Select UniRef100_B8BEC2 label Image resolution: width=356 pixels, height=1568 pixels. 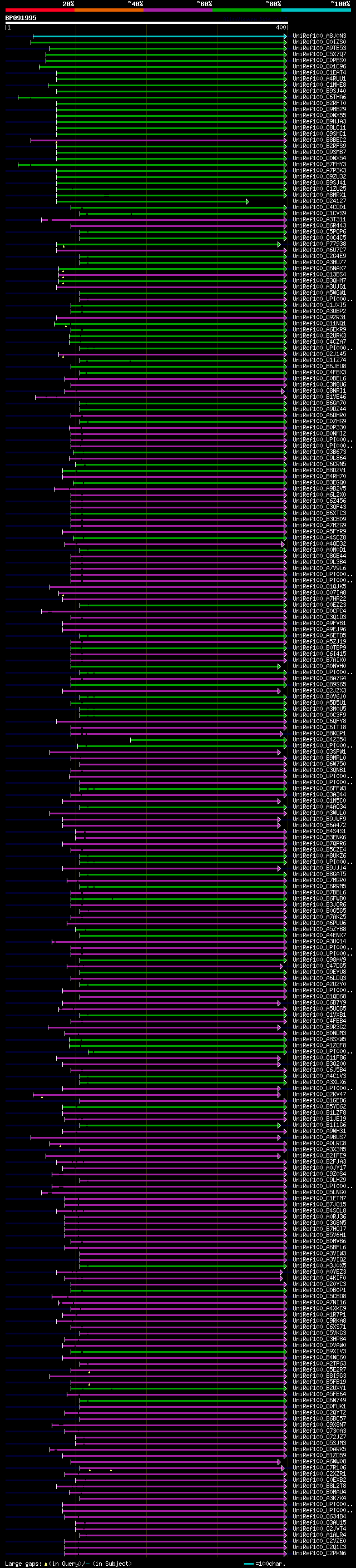point(319,140)
